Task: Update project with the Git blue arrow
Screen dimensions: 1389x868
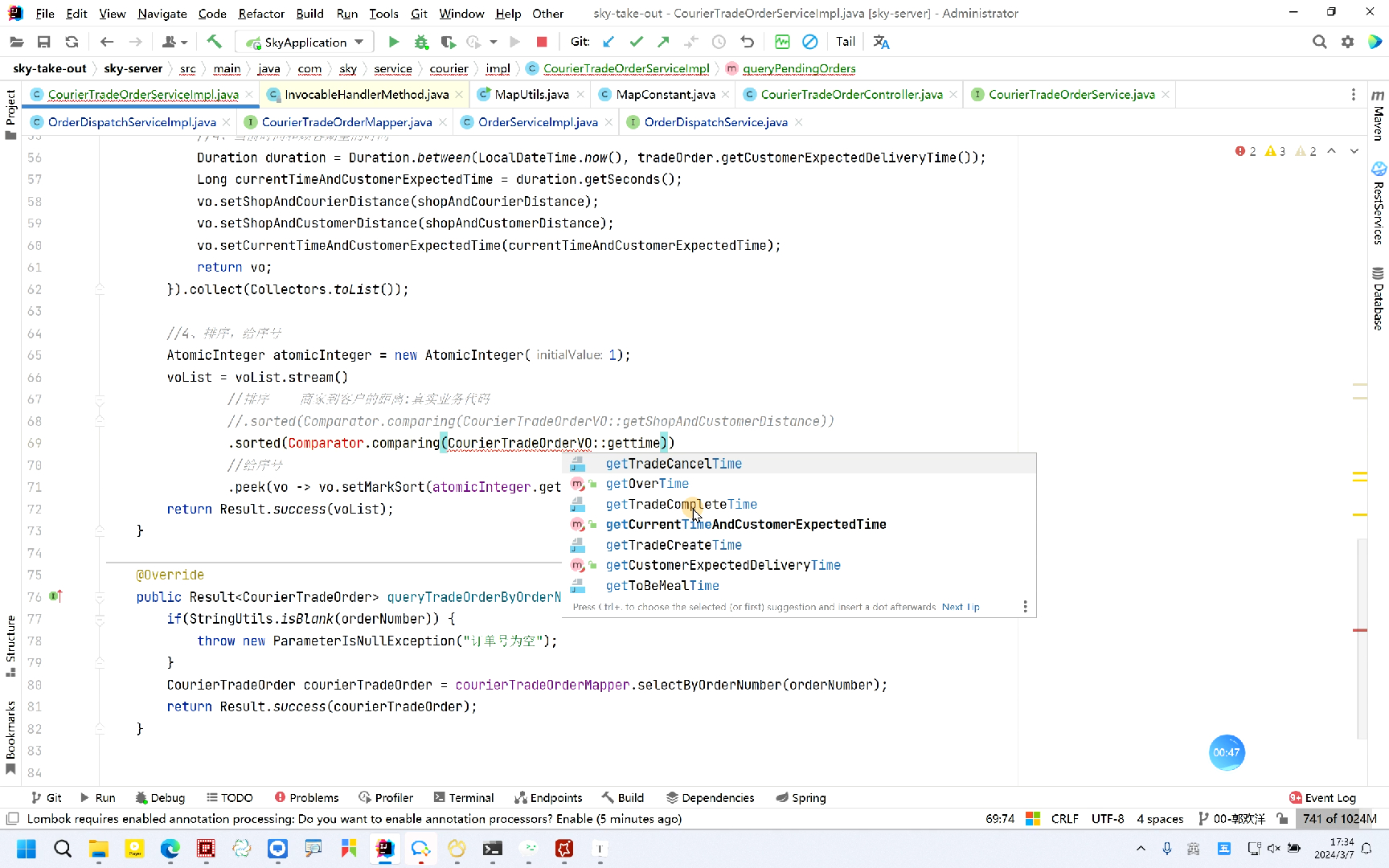Action: pos(608,42)
